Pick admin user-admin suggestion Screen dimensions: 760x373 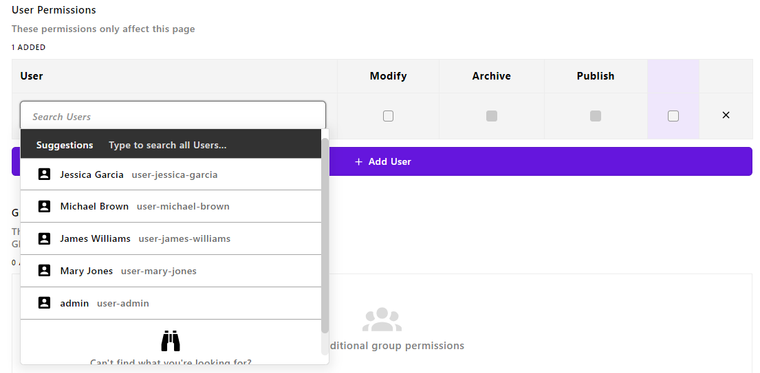click(171, 303)
